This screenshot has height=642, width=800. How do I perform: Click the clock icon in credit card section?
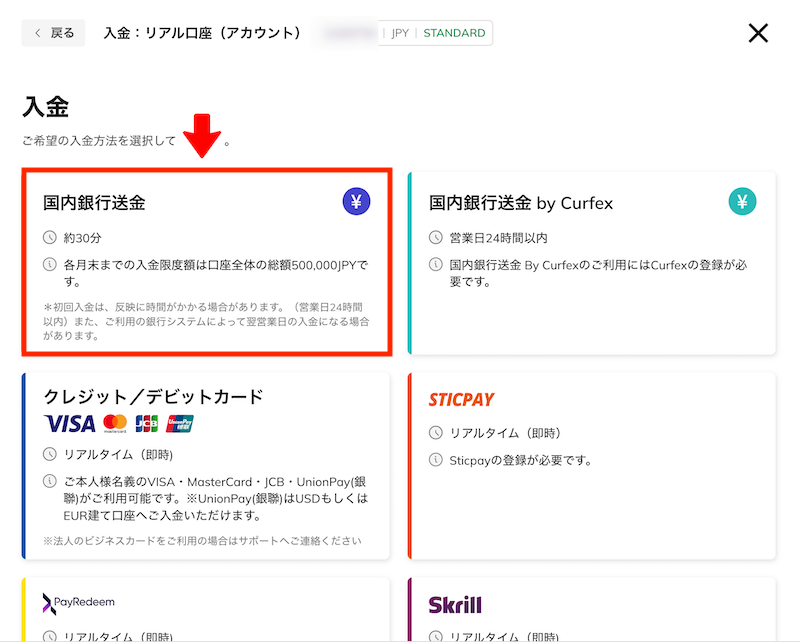pyautogui.click(x=49, y=454)
